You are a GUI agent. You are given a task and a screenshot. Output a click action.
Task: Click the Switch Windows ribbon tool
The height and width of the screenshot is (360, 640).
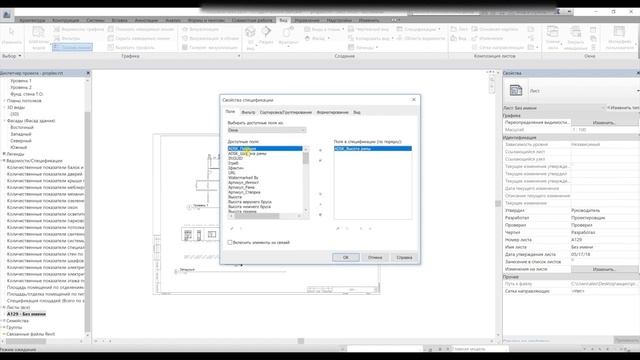[x=553, y=38]
